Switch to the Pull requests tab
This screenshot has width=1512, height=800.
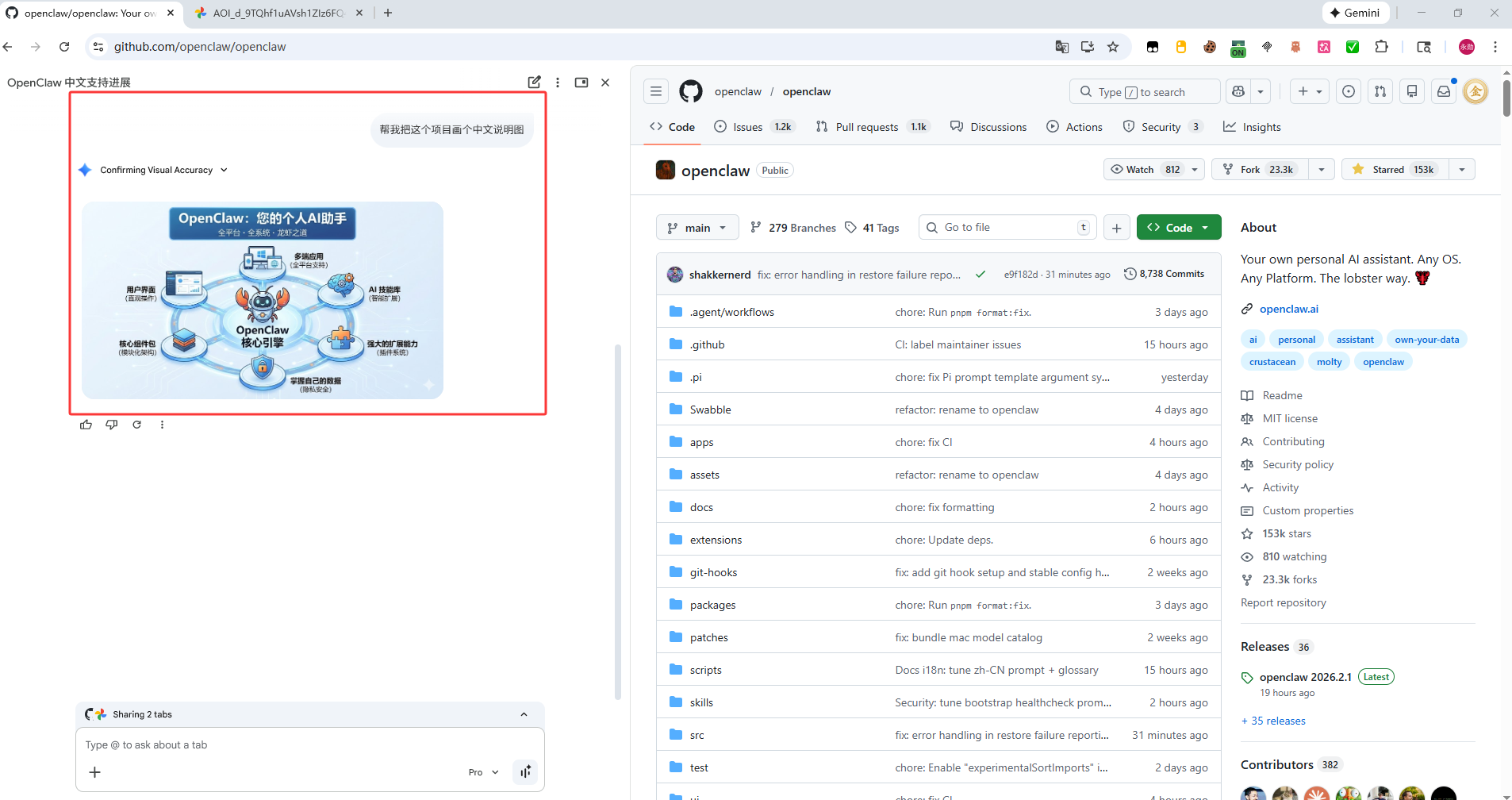pyautogui.click(x=871, y=127)
